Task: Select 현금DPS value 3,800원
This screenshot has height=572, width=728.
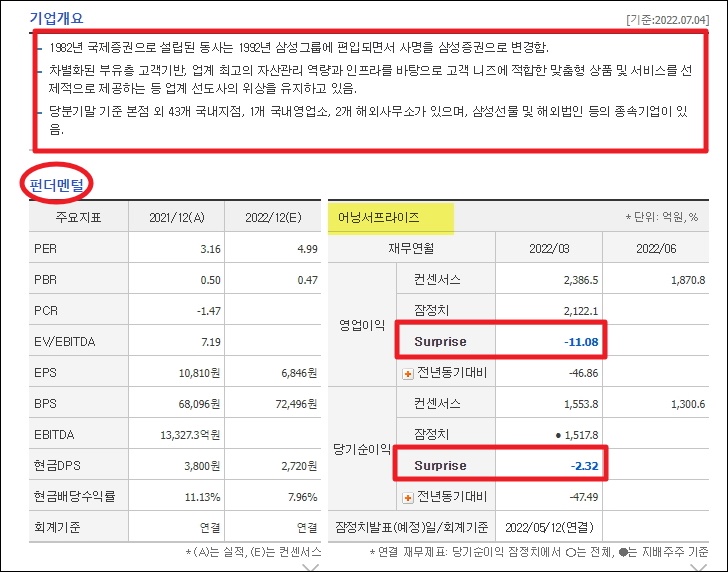Action: 202,466
